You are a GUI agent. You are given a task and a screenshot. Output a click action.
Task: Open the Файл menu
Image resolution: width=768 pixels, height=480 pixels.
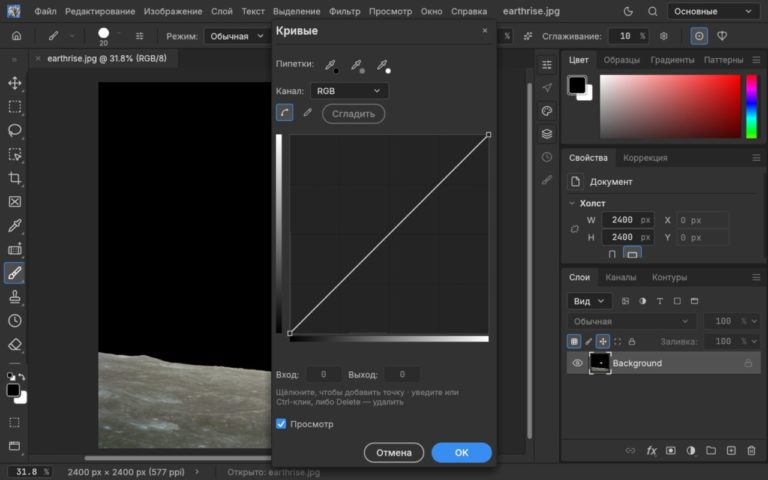pyautogui.click(x=45, y=11)
